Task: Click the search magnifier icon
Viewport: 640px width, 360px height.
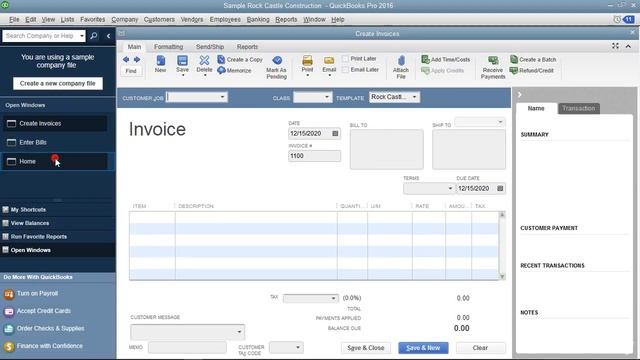Action: point(93,36)
